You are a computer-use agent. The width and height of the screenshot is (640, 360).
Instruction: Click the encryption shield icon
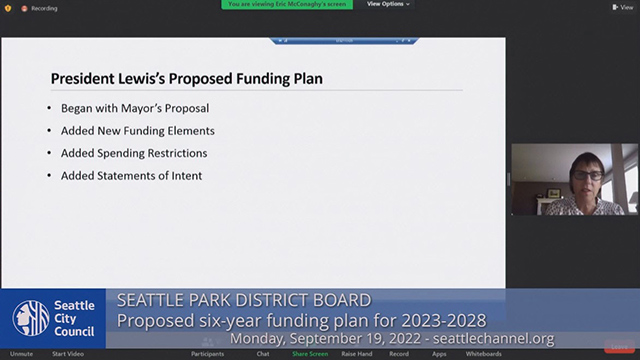(x=8, y=8)
